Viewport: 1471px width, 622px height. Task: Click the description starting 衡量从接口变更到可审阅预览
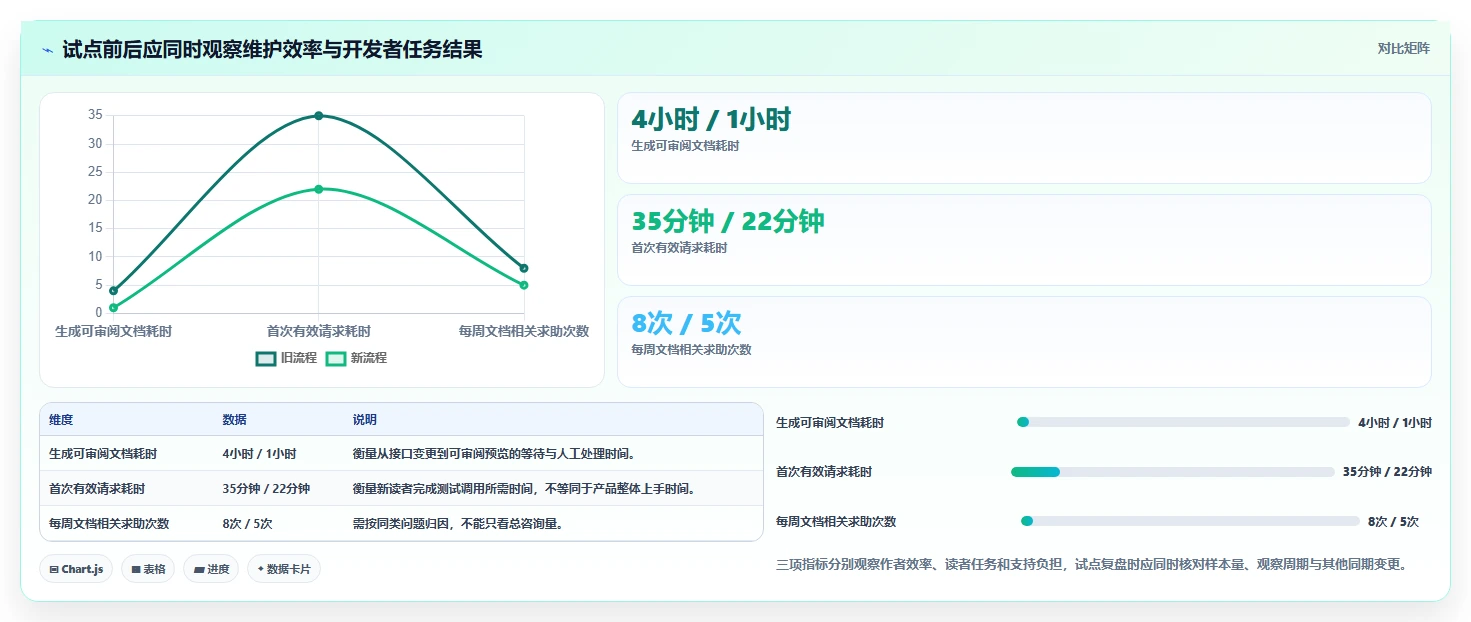point(494,454)
